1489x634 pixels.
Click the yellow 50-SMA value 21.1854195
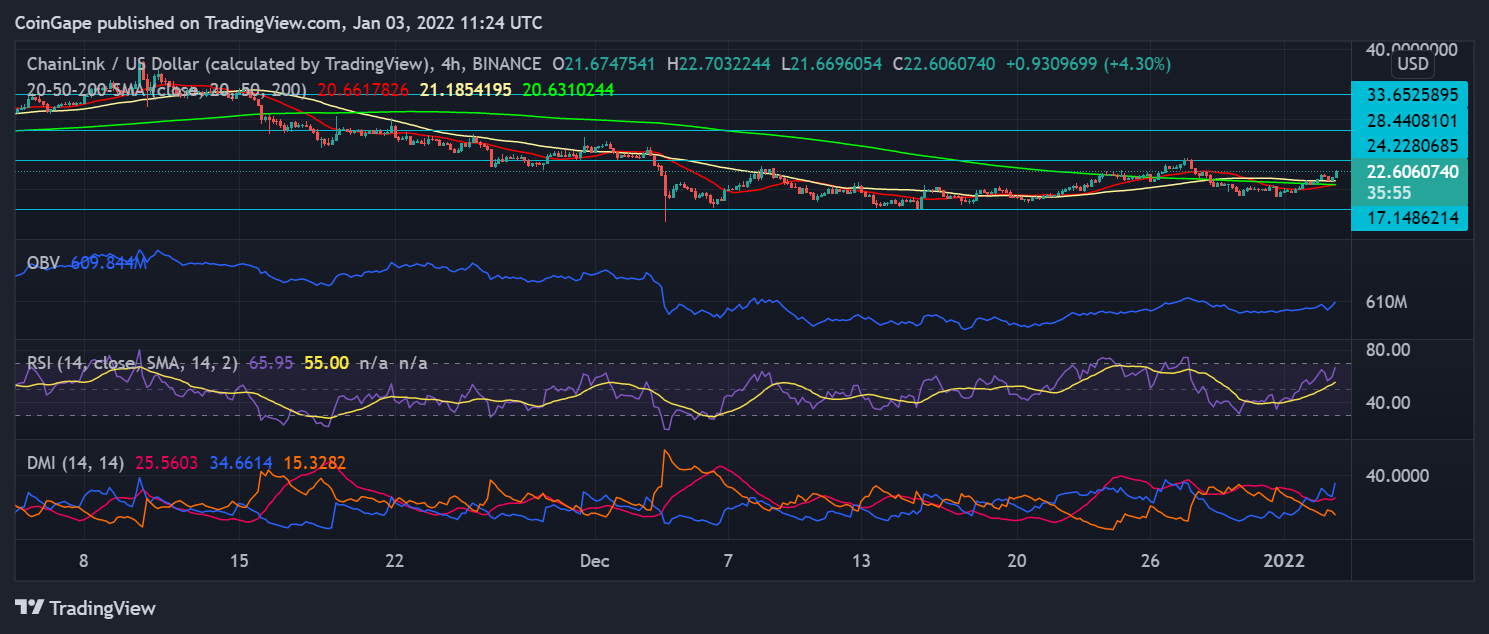tap(465, 89)
